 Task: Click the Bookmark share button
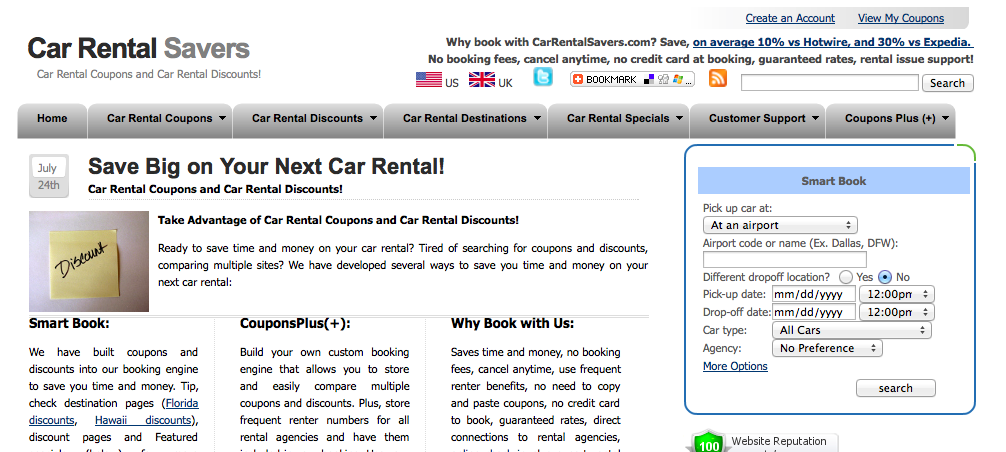coord(632,79)
